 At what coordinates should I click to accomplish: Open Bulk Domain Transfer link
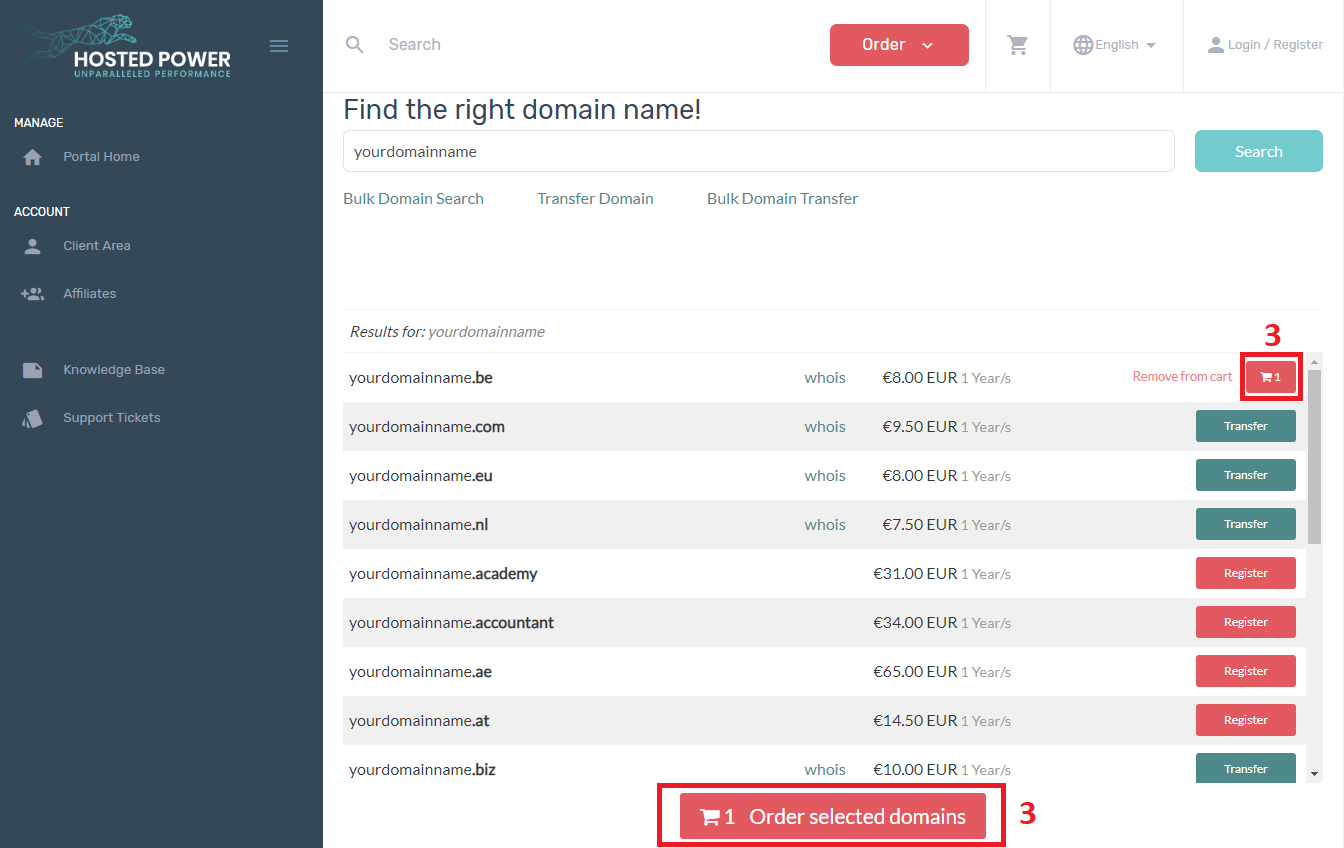pyautogui.click(x=782, y=199)
